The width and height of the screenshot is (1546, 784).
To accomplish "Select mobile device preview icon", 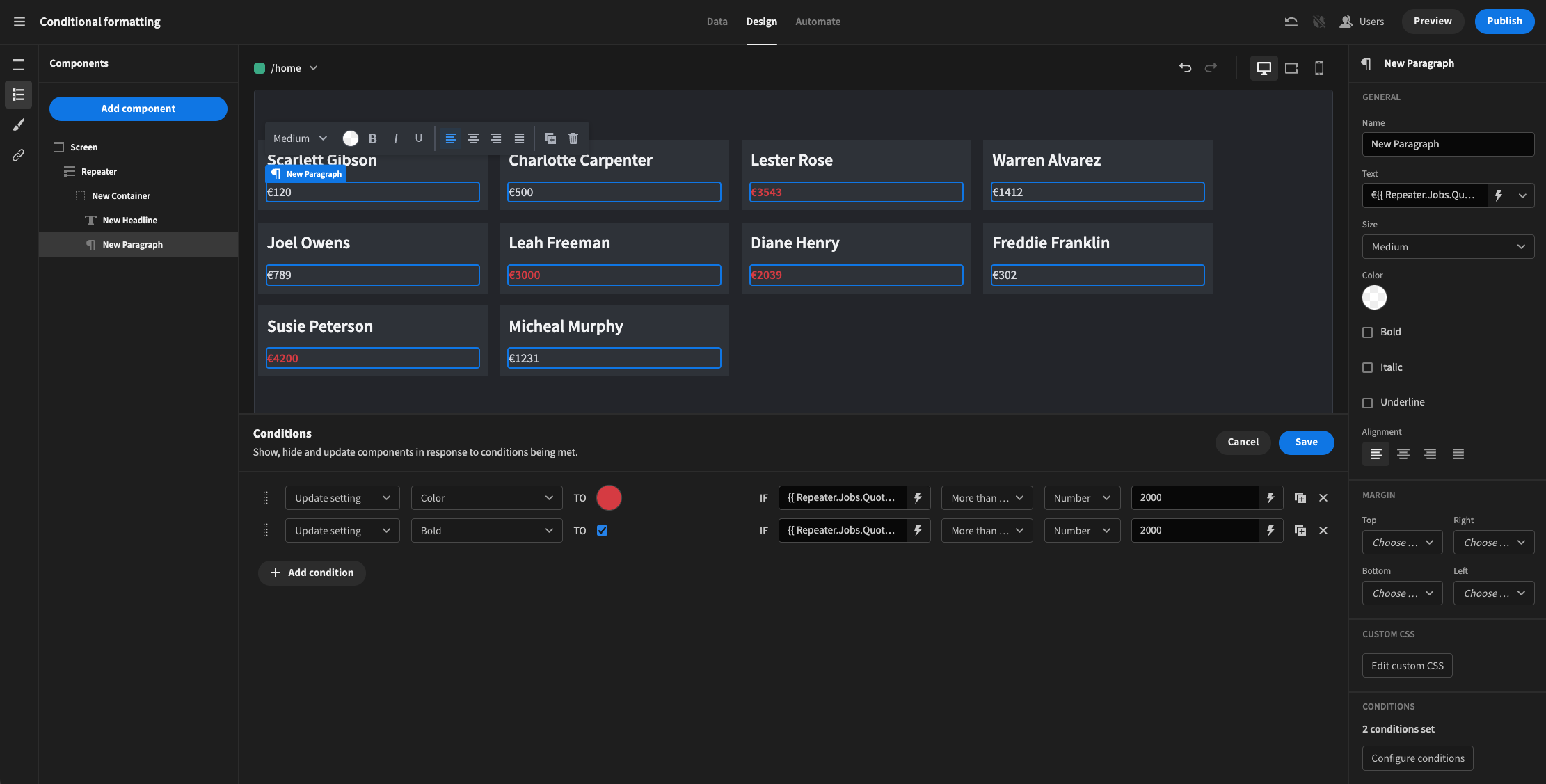I will 1318,68.
